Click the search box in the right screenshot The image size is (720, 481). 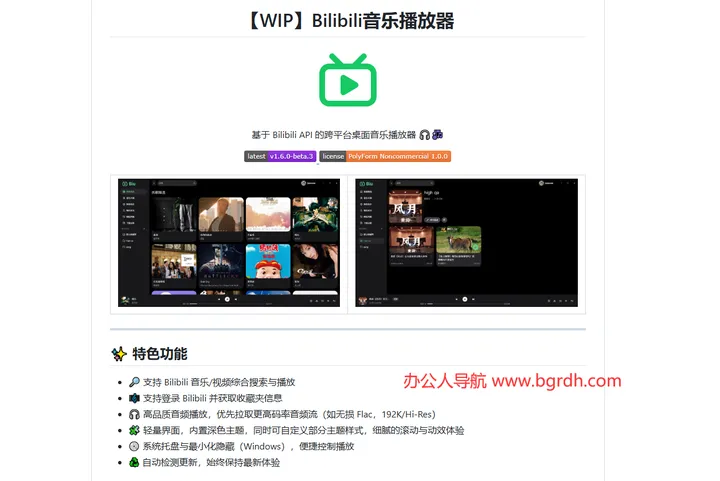415,183
